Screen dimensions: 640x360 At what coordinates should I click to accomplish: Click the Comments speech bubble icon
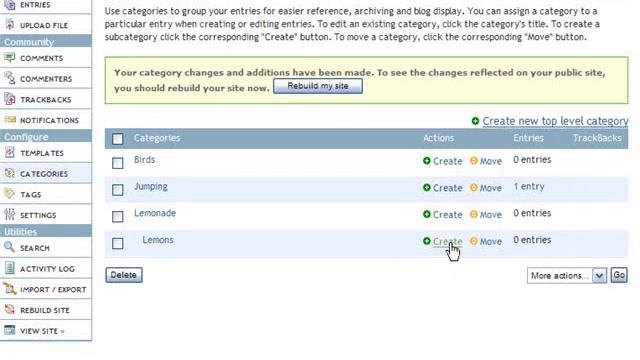coord(10,58)
